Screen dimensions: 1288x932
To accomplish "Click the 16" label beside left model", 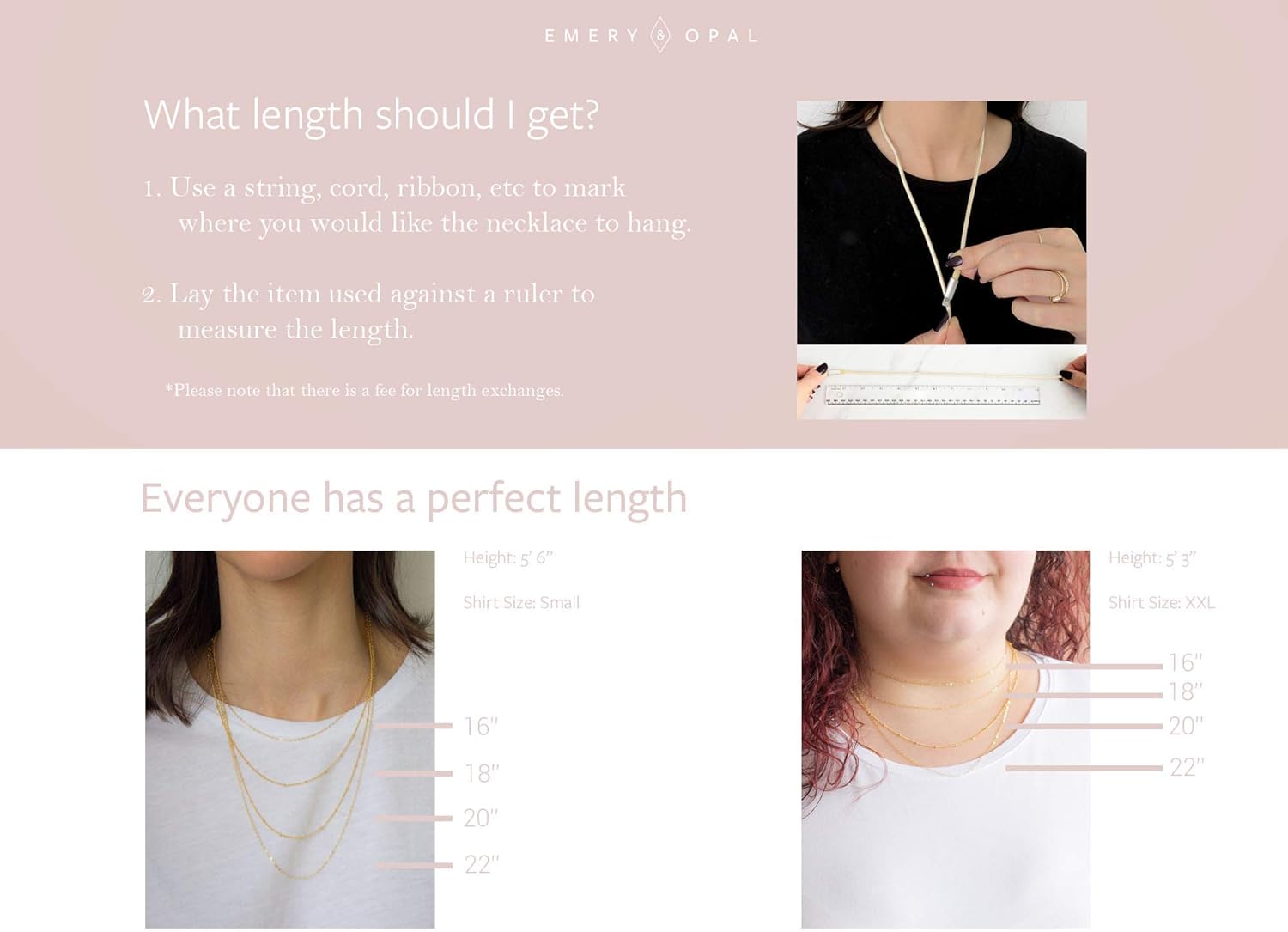I will coord(480,727).
